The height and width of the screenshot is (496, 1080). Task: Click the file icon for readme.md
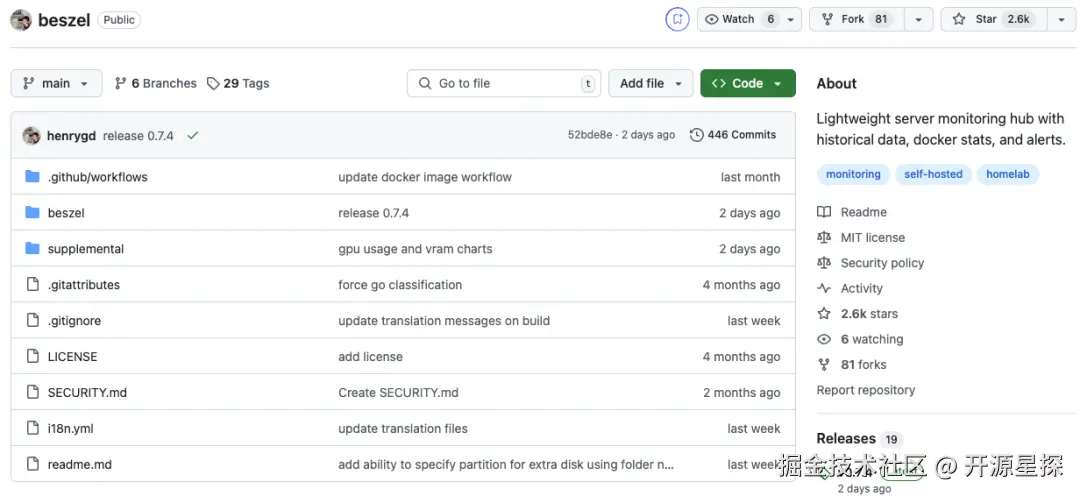(32, 464)
